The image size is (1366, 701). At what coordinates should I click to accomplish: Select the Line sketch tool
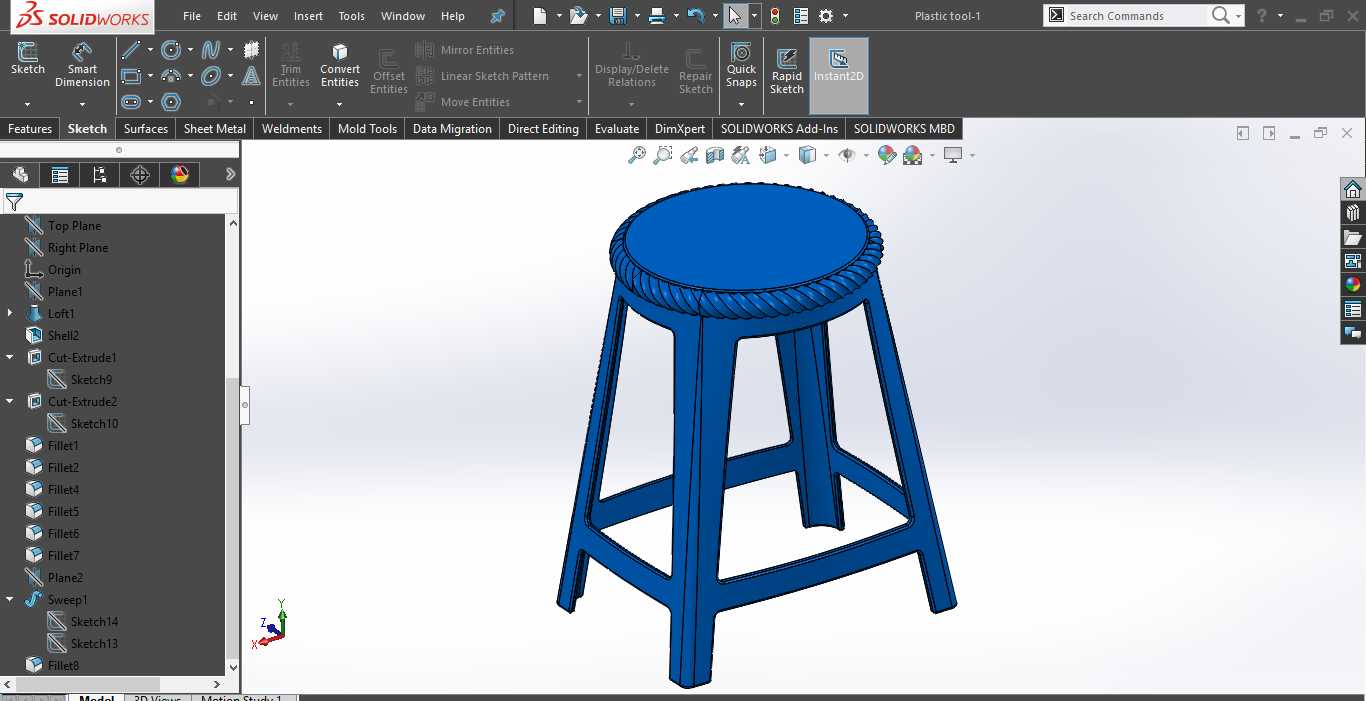[130, 50]
